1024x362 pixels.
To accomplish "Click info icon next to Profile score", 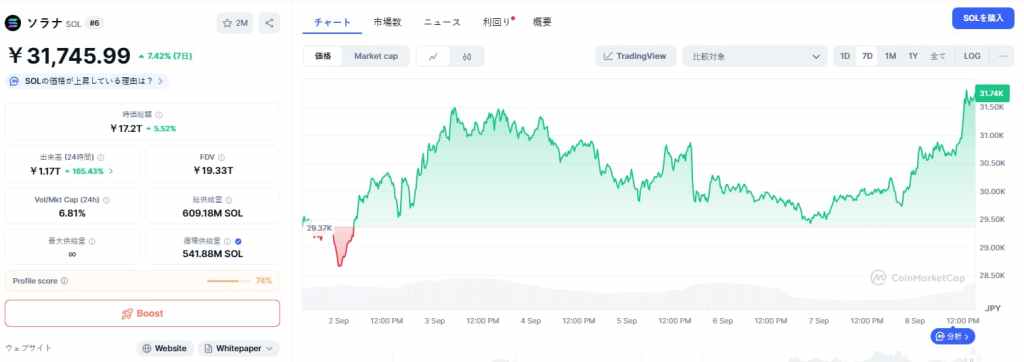I will (x=64, y=281).
